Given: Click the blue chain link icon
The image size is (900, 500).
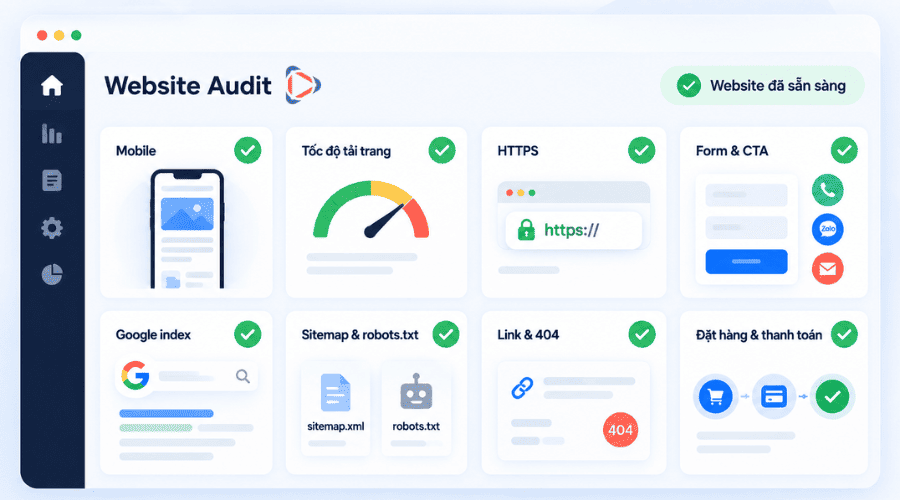Looking at the screenshot, I should pos(522,389).
